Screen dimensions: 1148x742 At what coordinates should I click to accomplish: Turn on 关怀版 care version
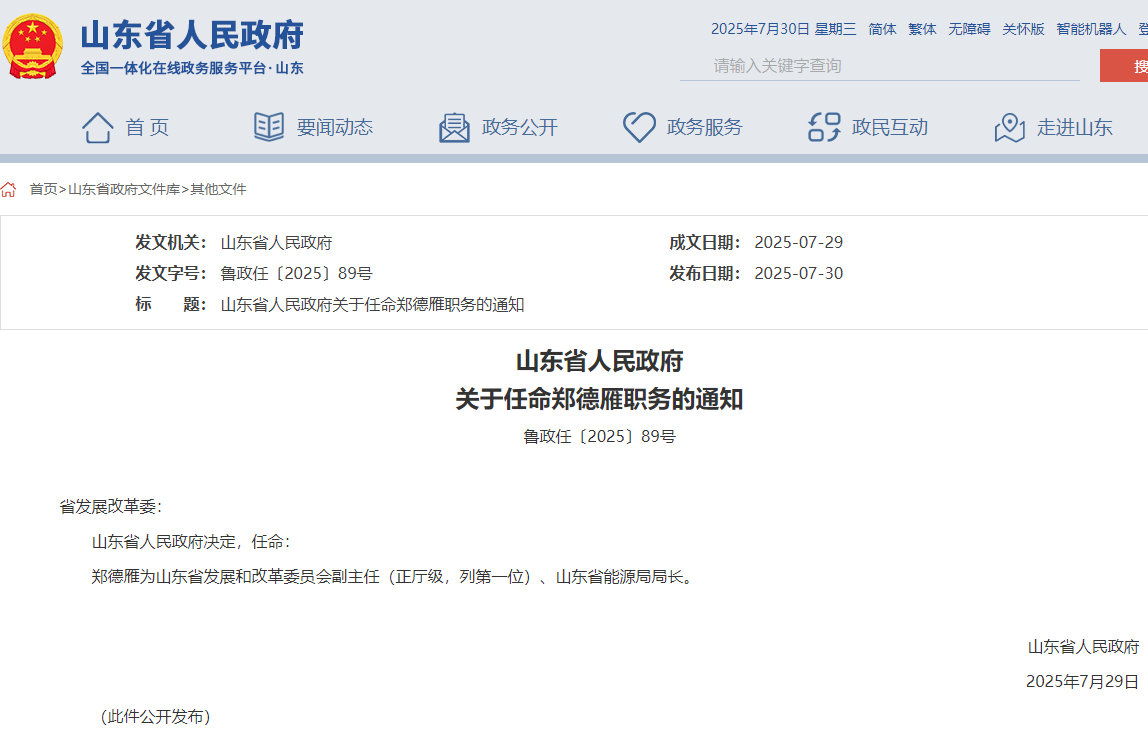pyautogui.click(x=1023, y=29)
